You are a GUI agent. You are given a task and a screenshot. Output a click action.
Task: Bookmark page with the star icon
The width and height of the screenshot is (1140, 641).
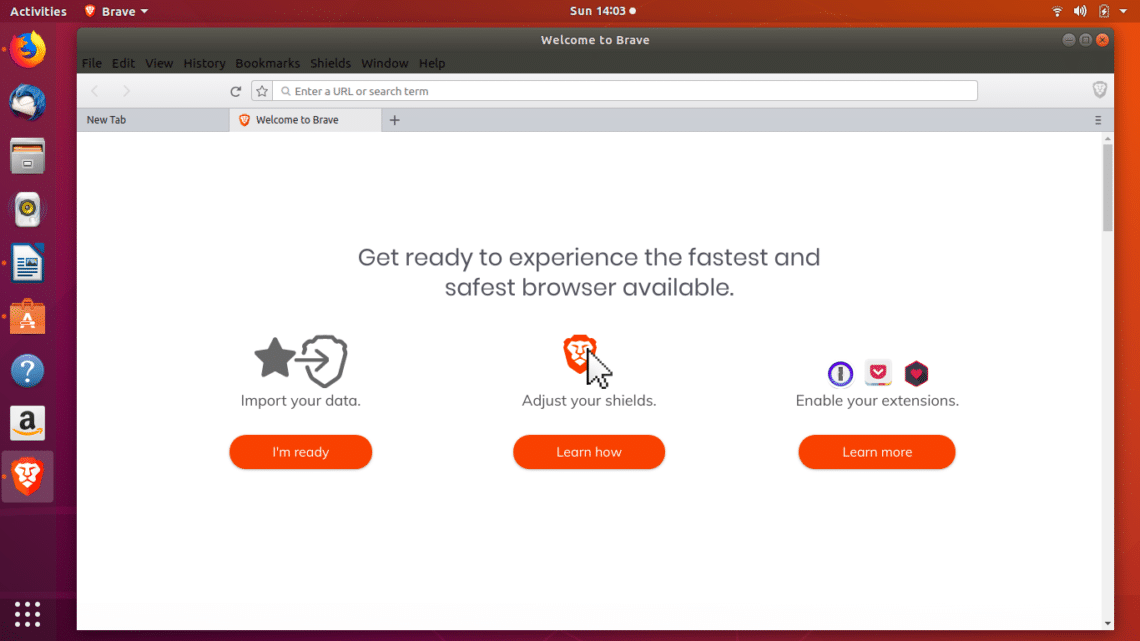pos(262,91)
